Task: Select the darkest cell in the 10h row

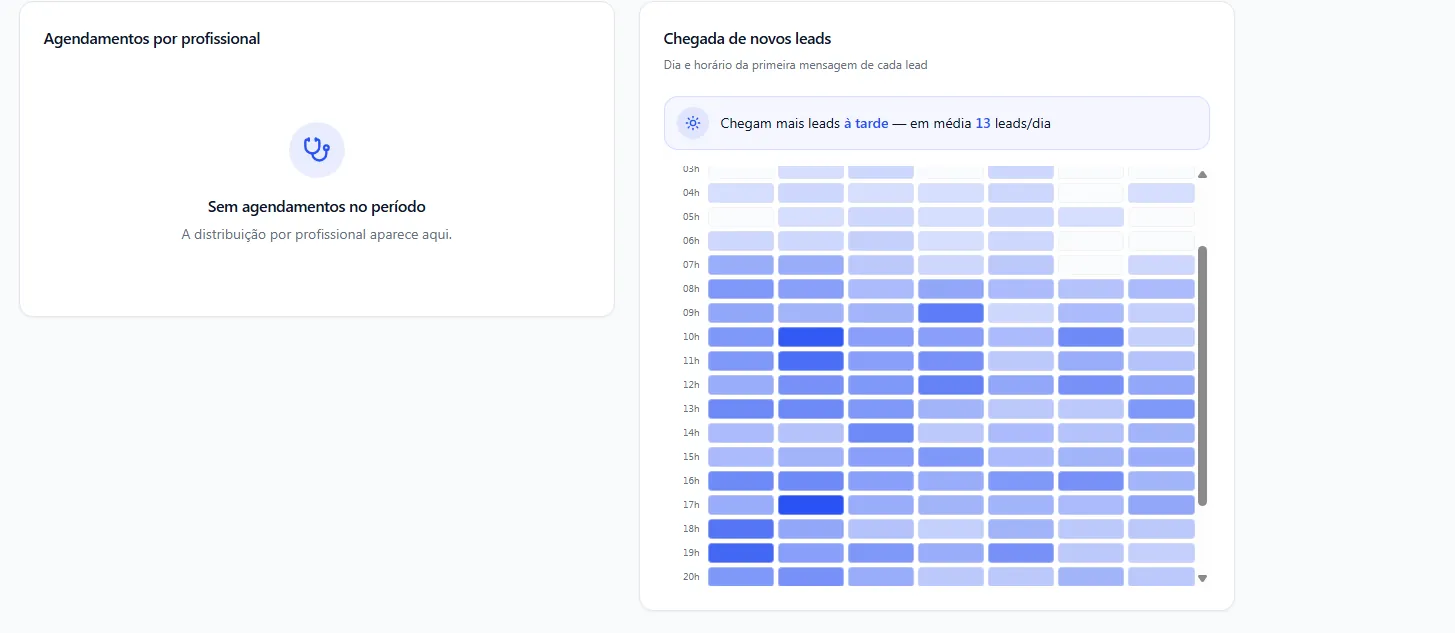Action: [811, 337]
